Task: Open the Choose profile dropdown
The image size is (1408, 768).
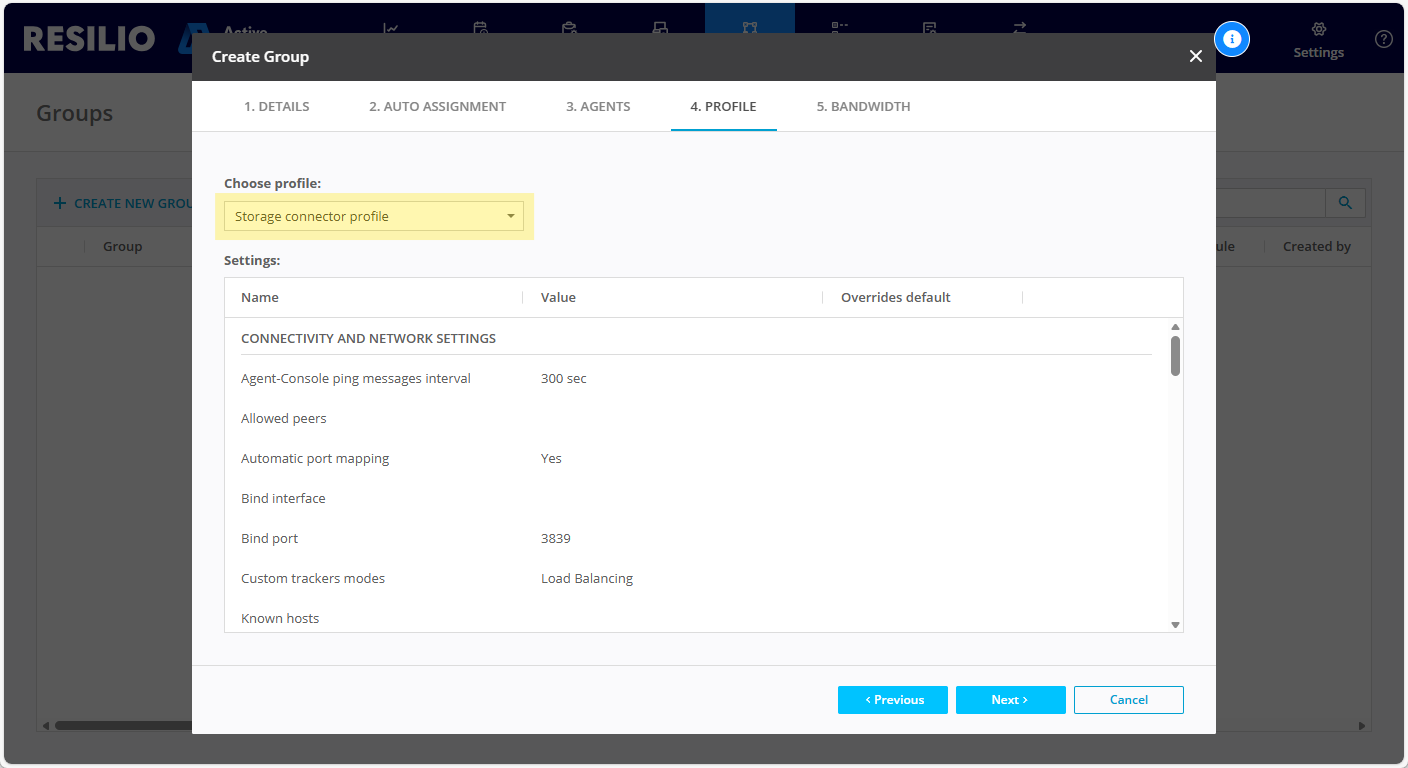Action: click(x=373, y=216)
